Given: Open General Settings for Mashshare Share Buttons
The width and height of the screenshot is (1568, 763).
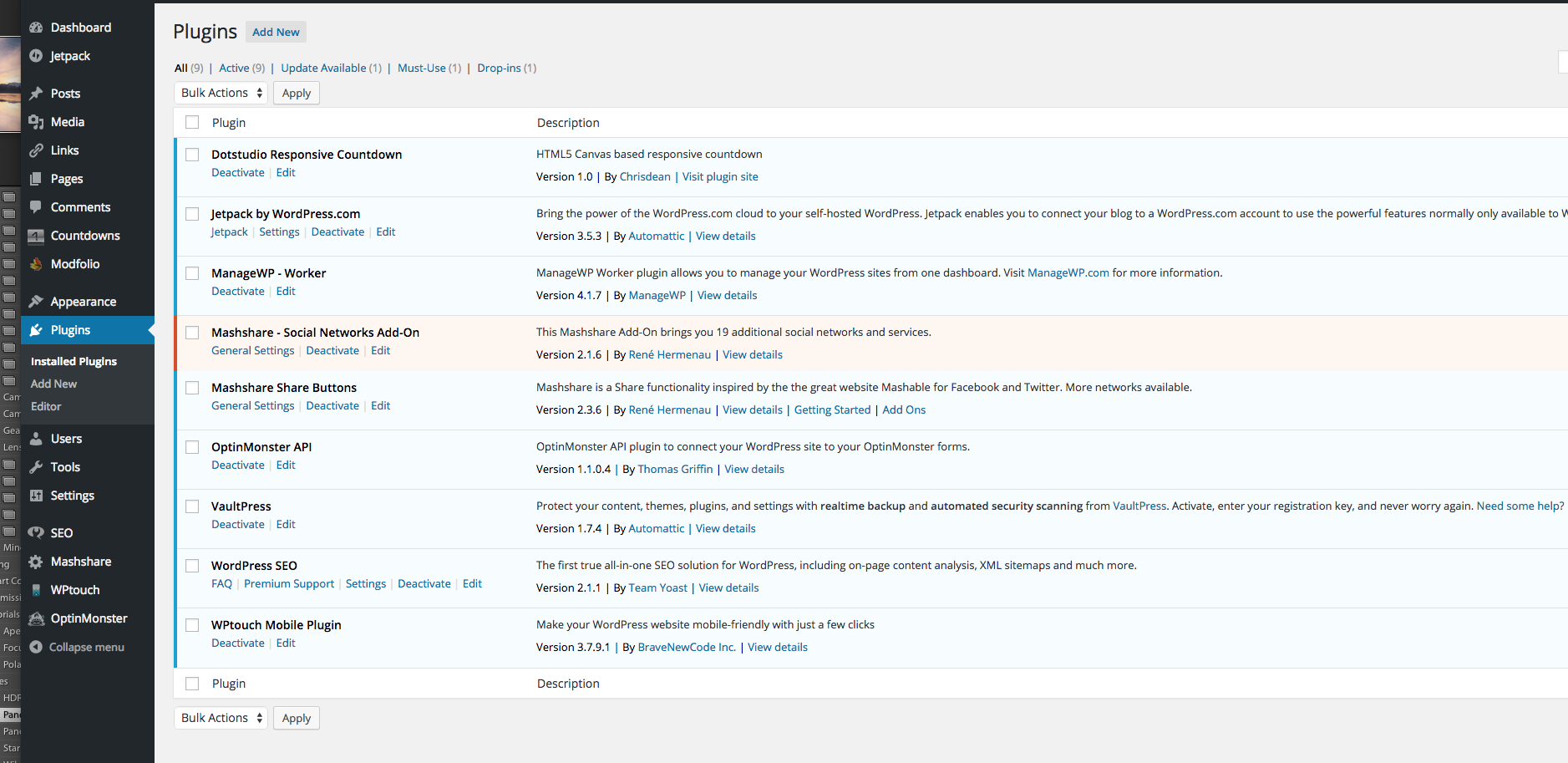Looking at the screenshot, I should [253, 405].
